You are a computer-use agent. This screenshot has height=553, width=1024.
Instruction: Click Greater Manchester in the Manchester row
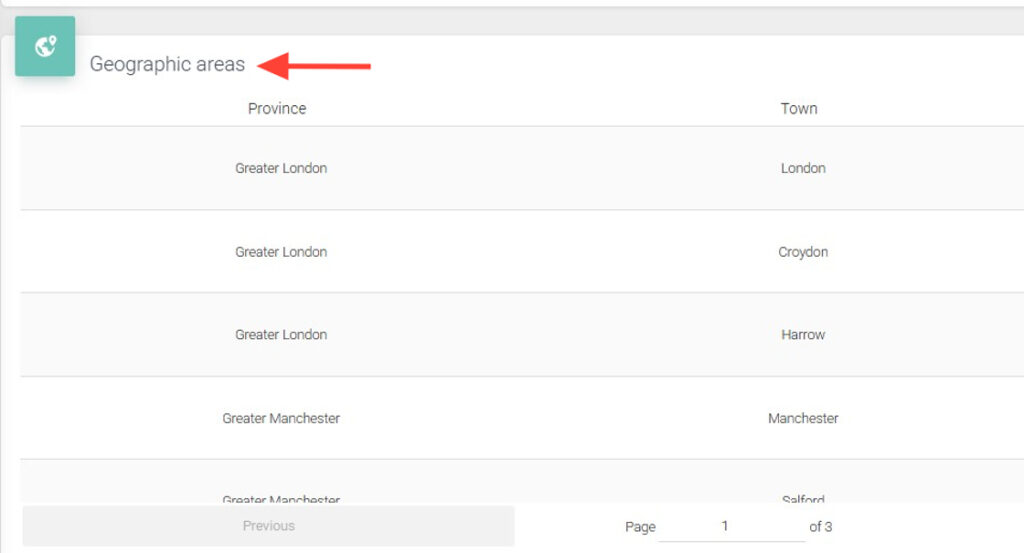tap(281, 418)
